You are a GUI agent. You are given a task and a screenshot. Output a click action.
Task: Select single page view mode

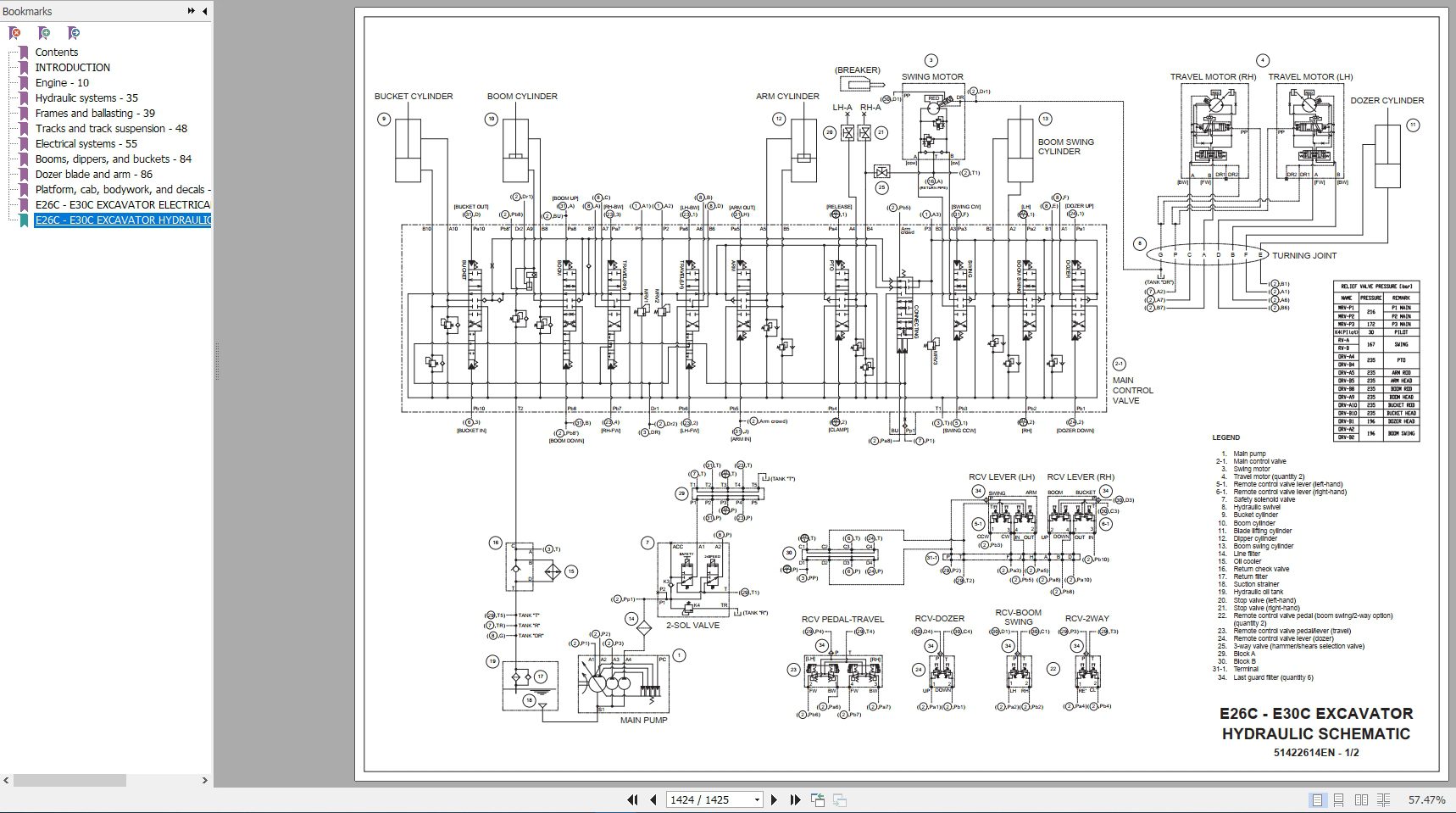tap(1316, 799)
